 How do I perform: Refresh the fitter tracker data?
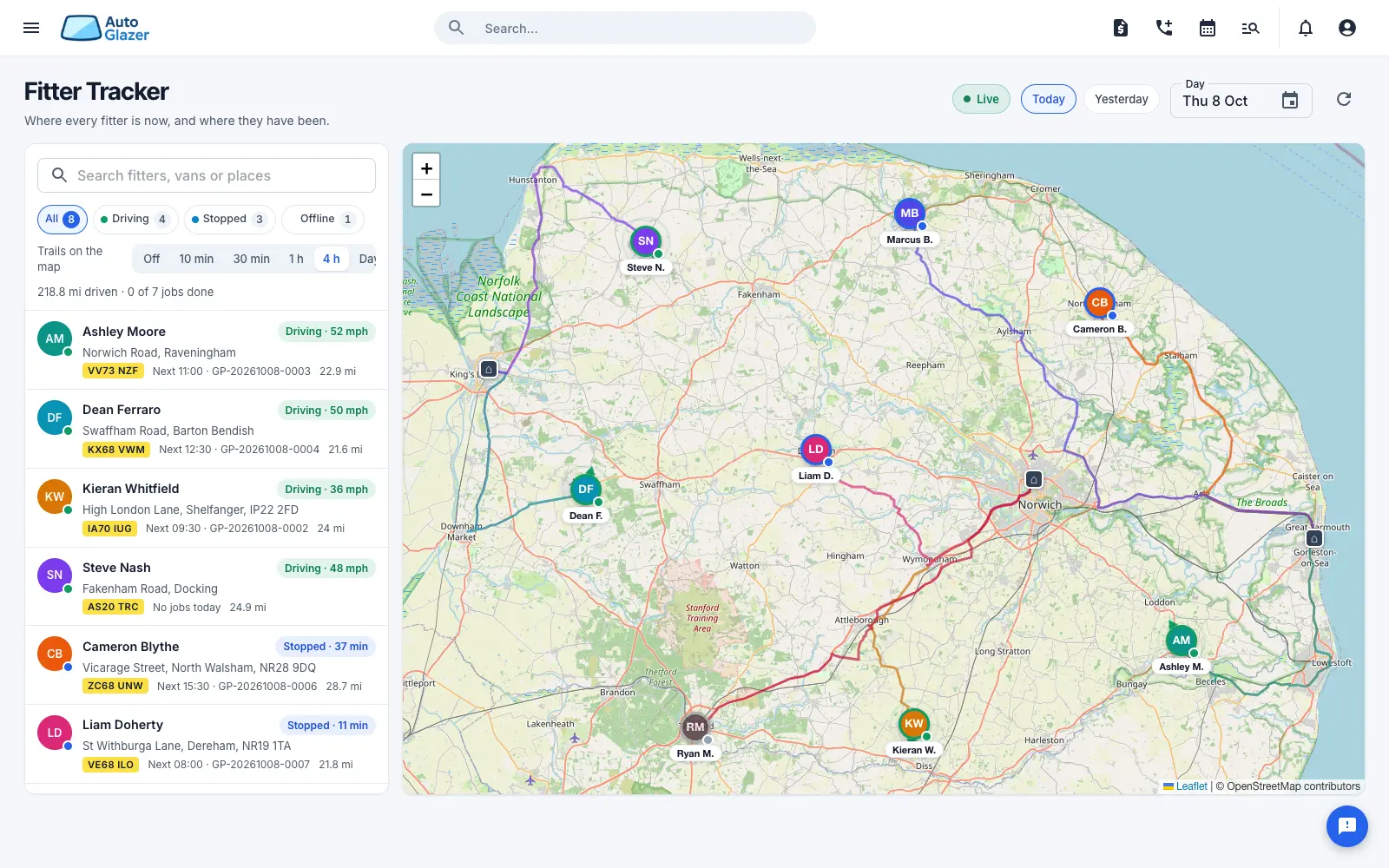tap(1344, 99)
